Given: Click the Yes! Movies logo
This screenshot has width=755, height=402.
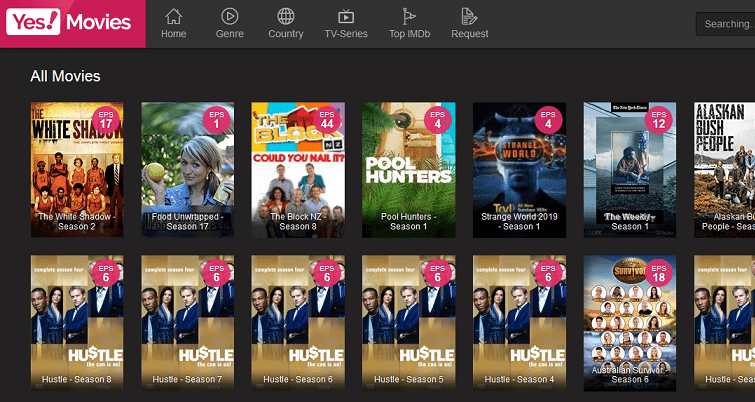Looking at the screenshot, I should tap(72, 22).
